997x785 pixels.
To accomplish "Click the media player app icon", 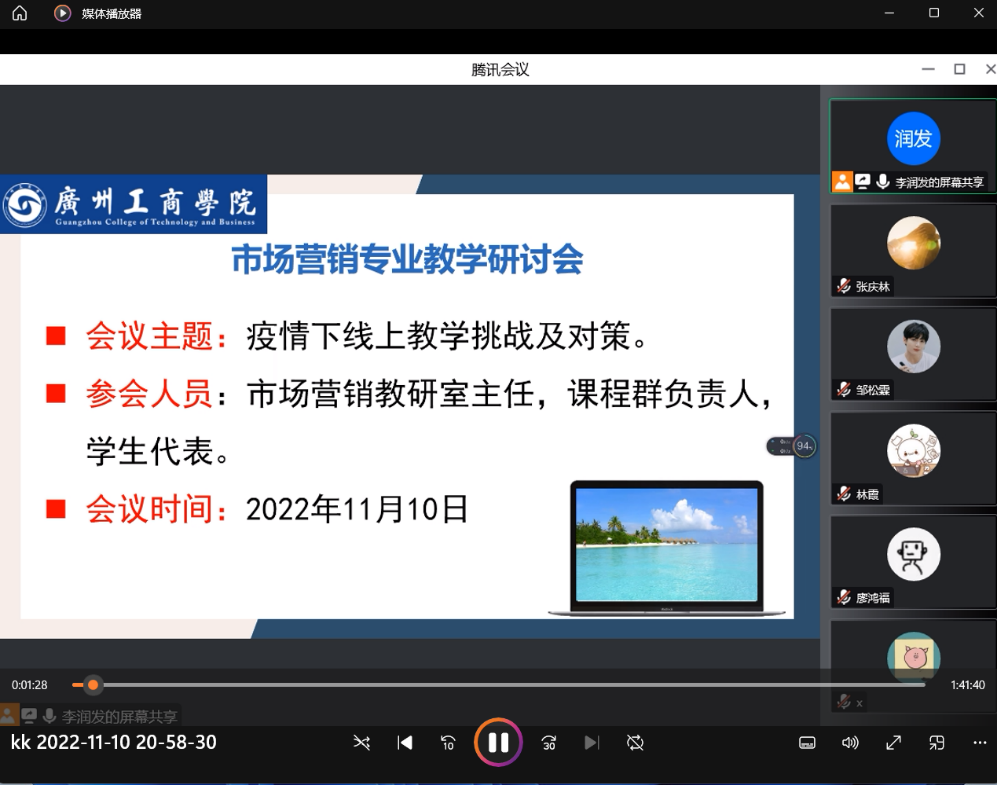I will 62,13.
